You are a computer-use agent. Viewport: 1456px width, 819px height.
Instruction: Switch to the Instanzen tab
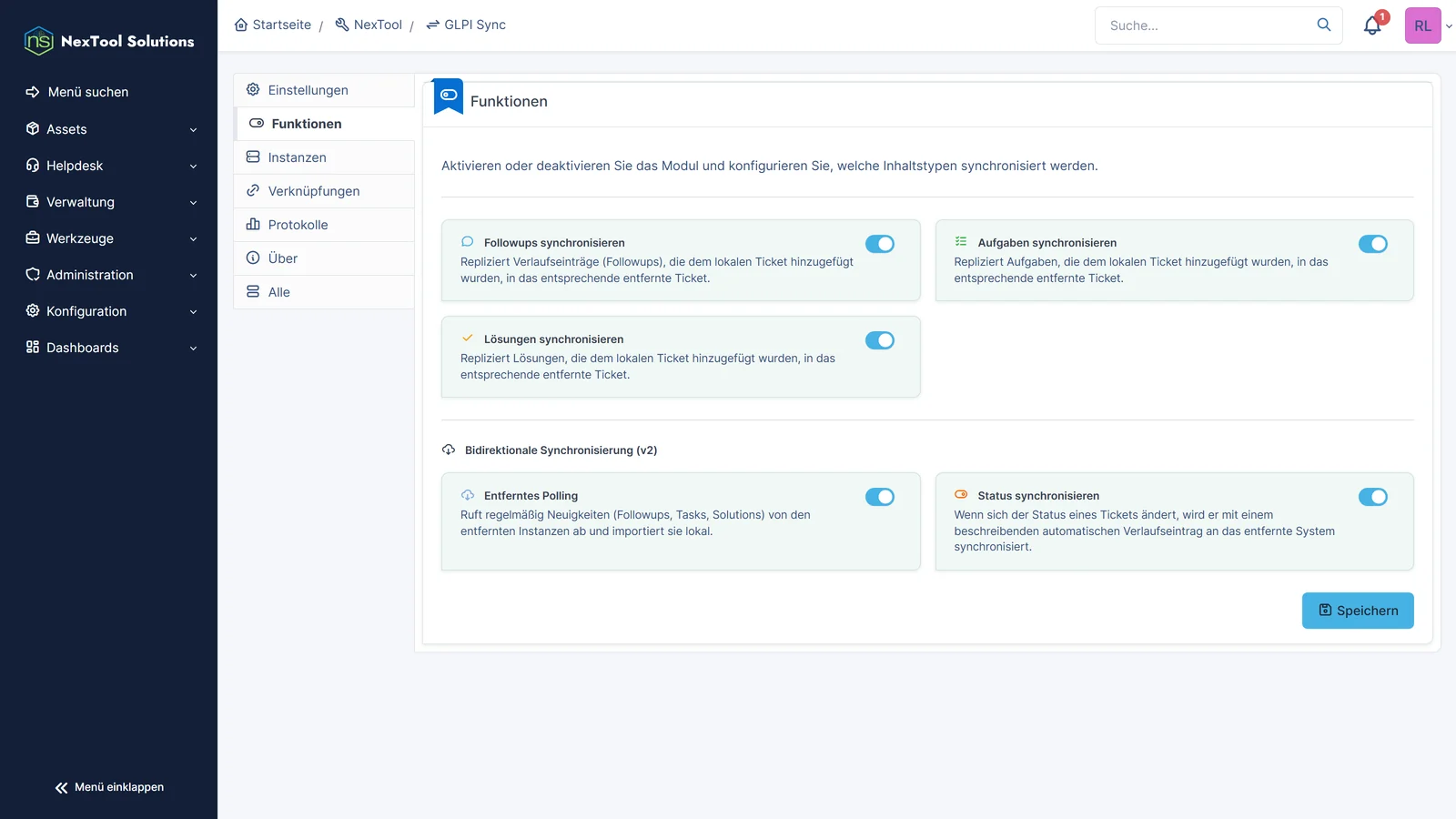click(x=324, y=157)
